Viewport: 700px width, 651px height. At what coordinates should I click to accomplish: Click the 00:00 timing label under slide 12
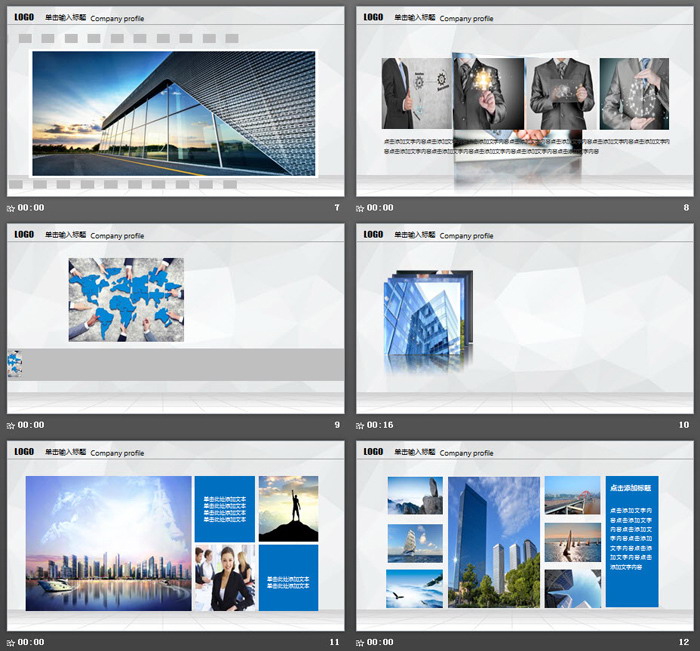click(x=380, y=642)
